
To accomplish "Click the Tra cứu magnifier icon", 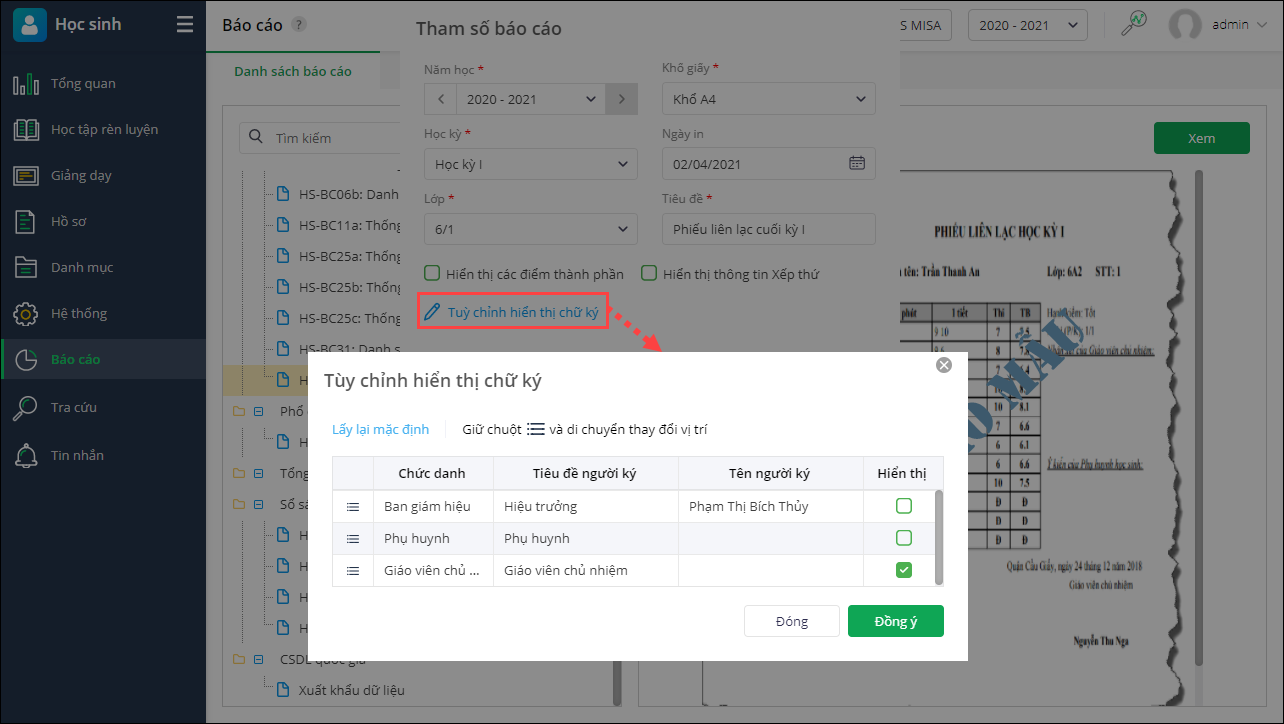I will tap(26, 408).
